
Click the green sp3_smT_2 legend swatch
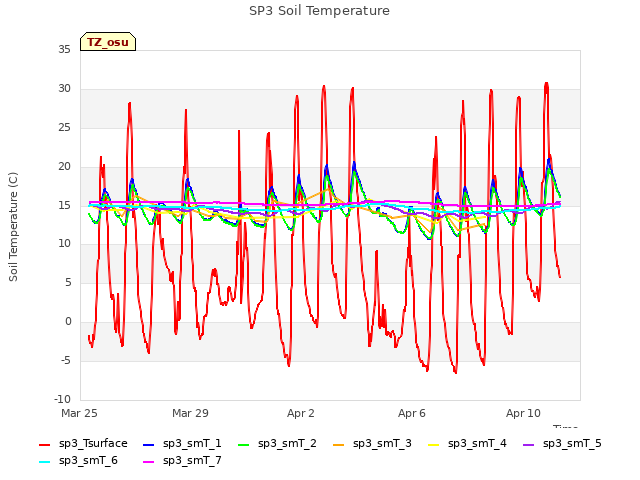click(244, 445)
